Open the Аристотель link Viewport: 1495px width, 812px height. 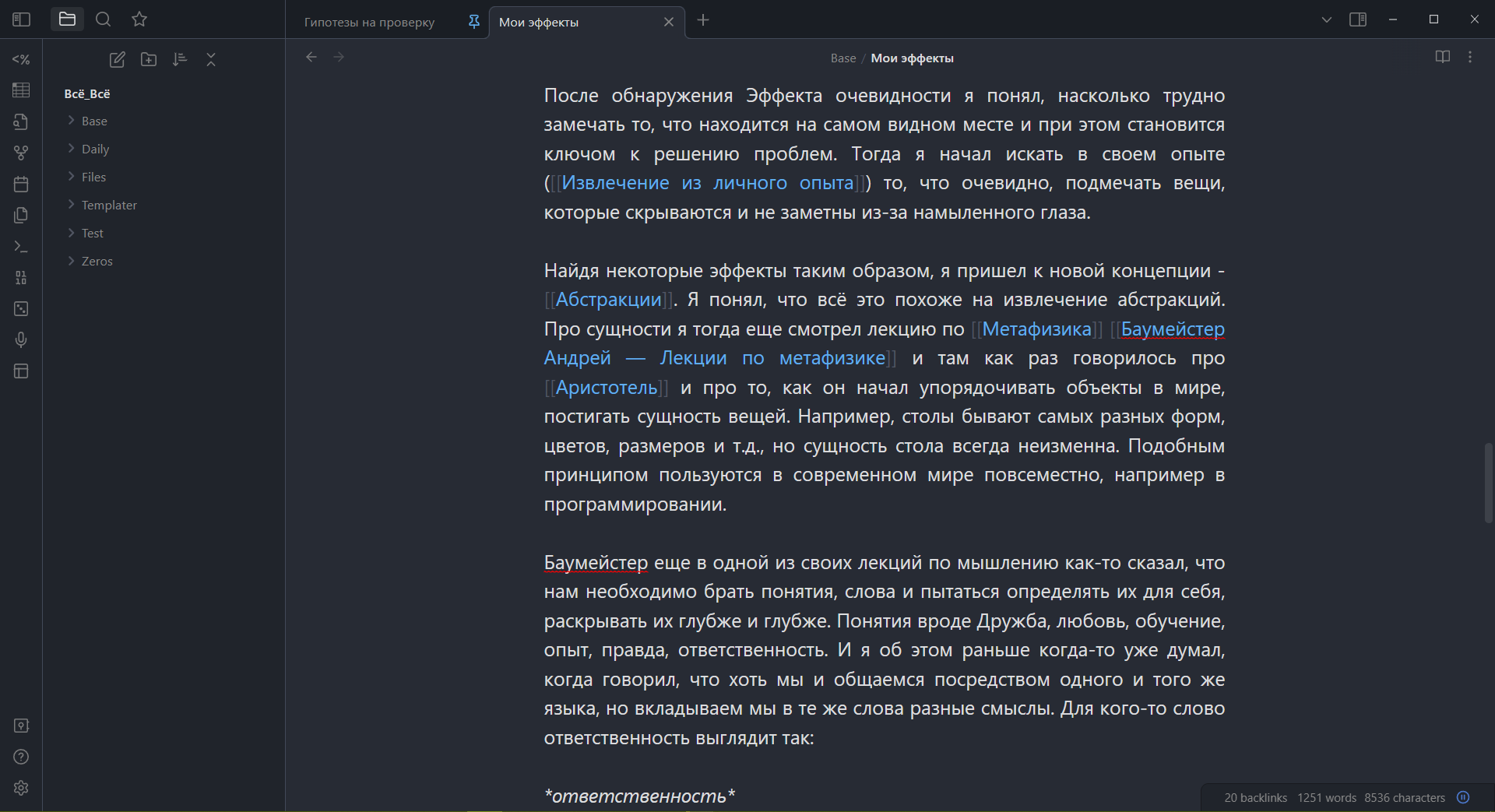point(607,388)
